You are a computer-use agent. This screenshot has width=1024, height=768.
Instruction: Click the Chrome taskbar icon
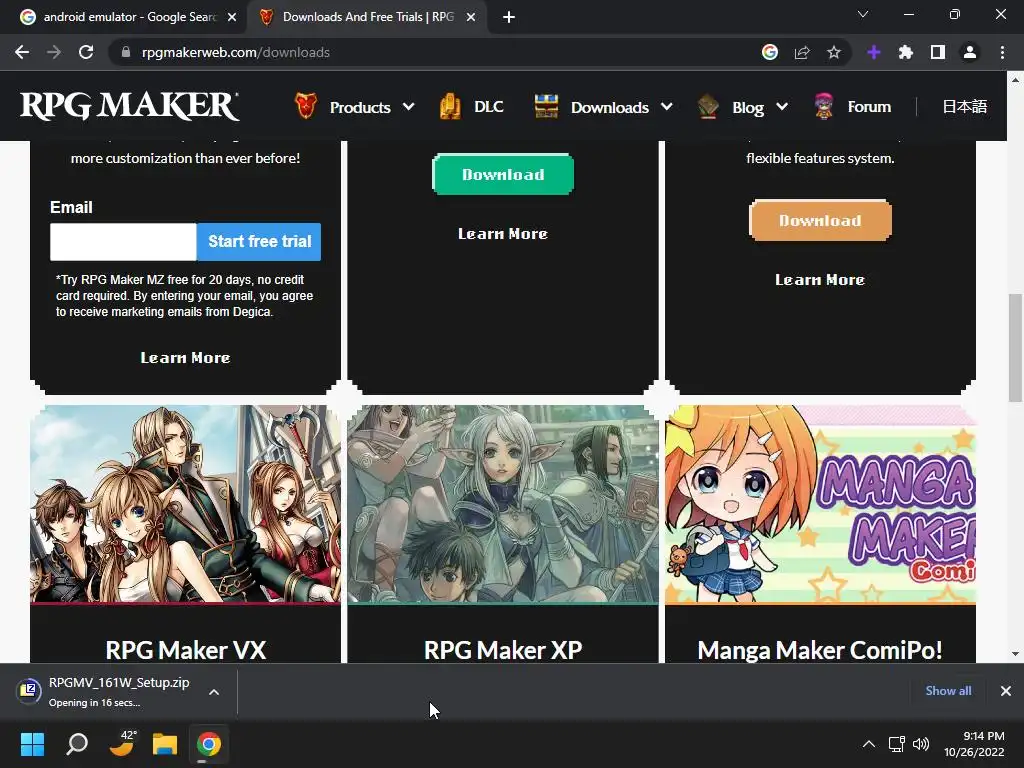tap(209, 744)
